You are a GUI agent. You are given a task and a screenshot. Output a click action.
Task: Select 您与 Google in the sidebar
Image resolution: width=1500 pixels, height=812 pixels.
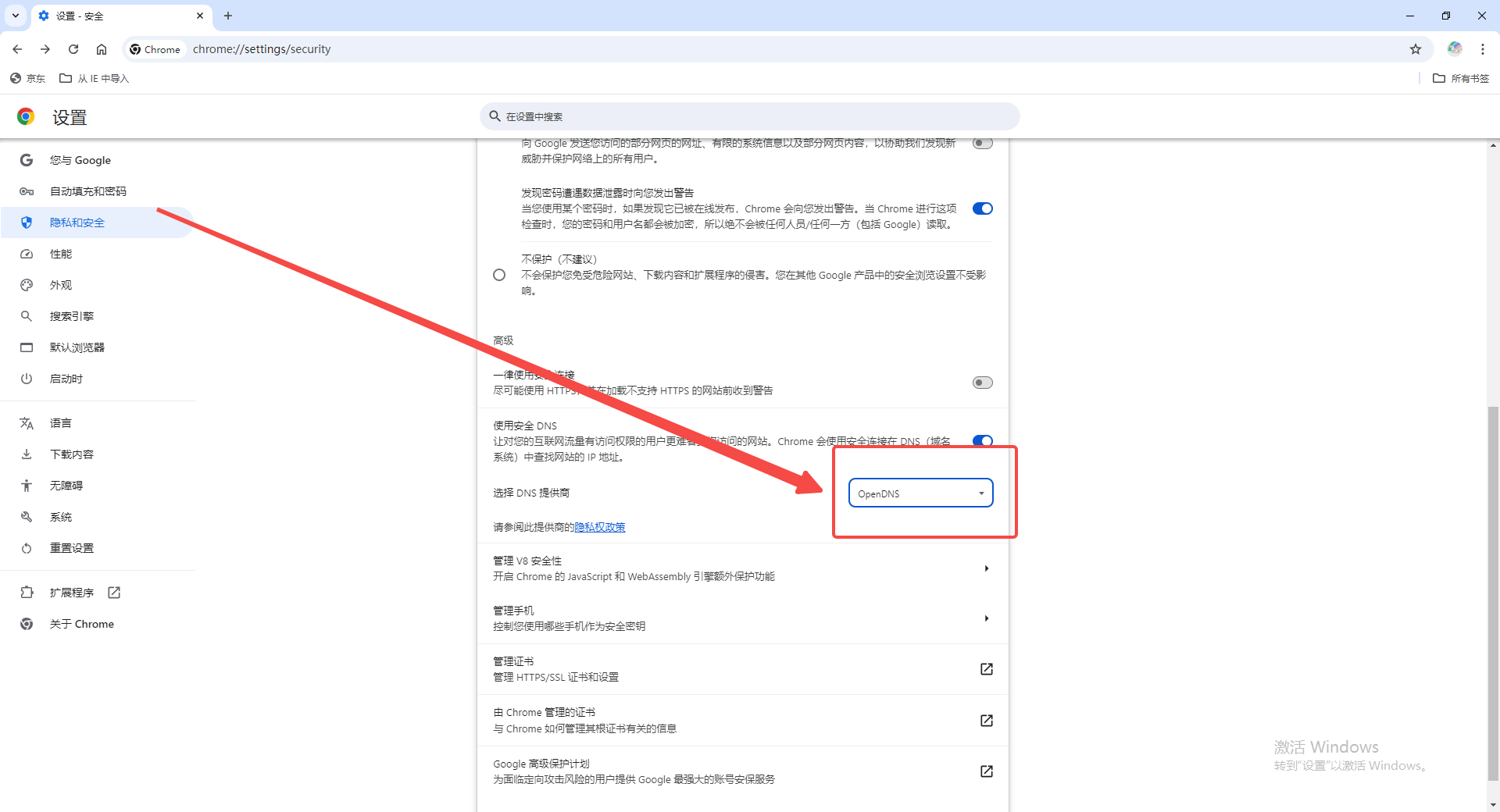[x=98, y=160]
